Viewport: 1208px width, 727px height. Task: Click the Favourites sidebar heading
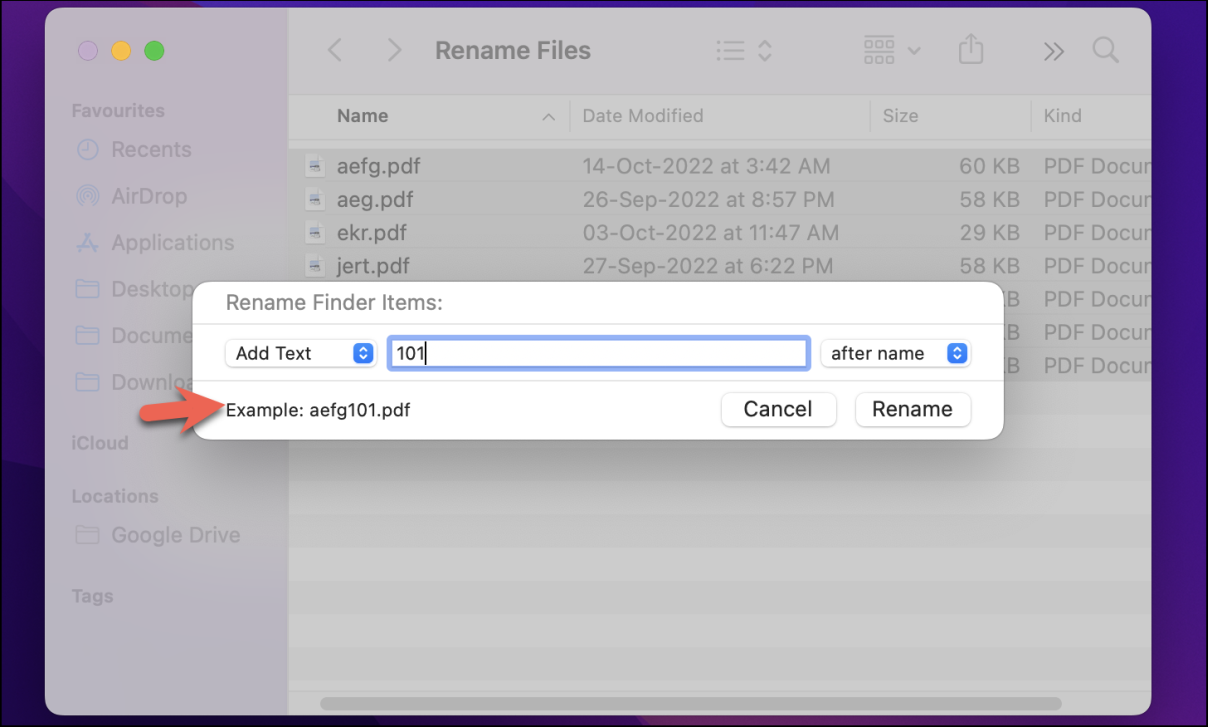pyautogui.click(x=118, y=111)
